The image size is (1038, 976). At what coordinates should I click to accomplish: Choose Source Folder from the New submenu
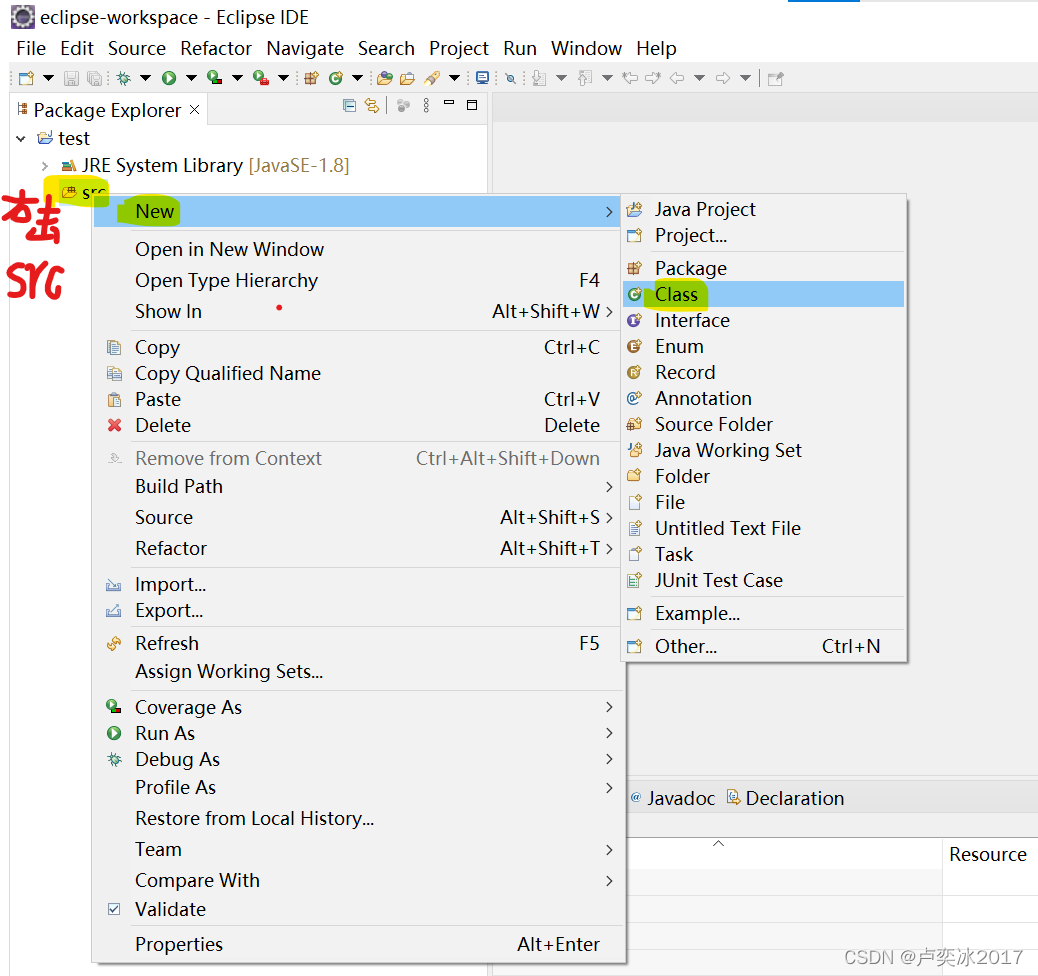click(764, 424)
